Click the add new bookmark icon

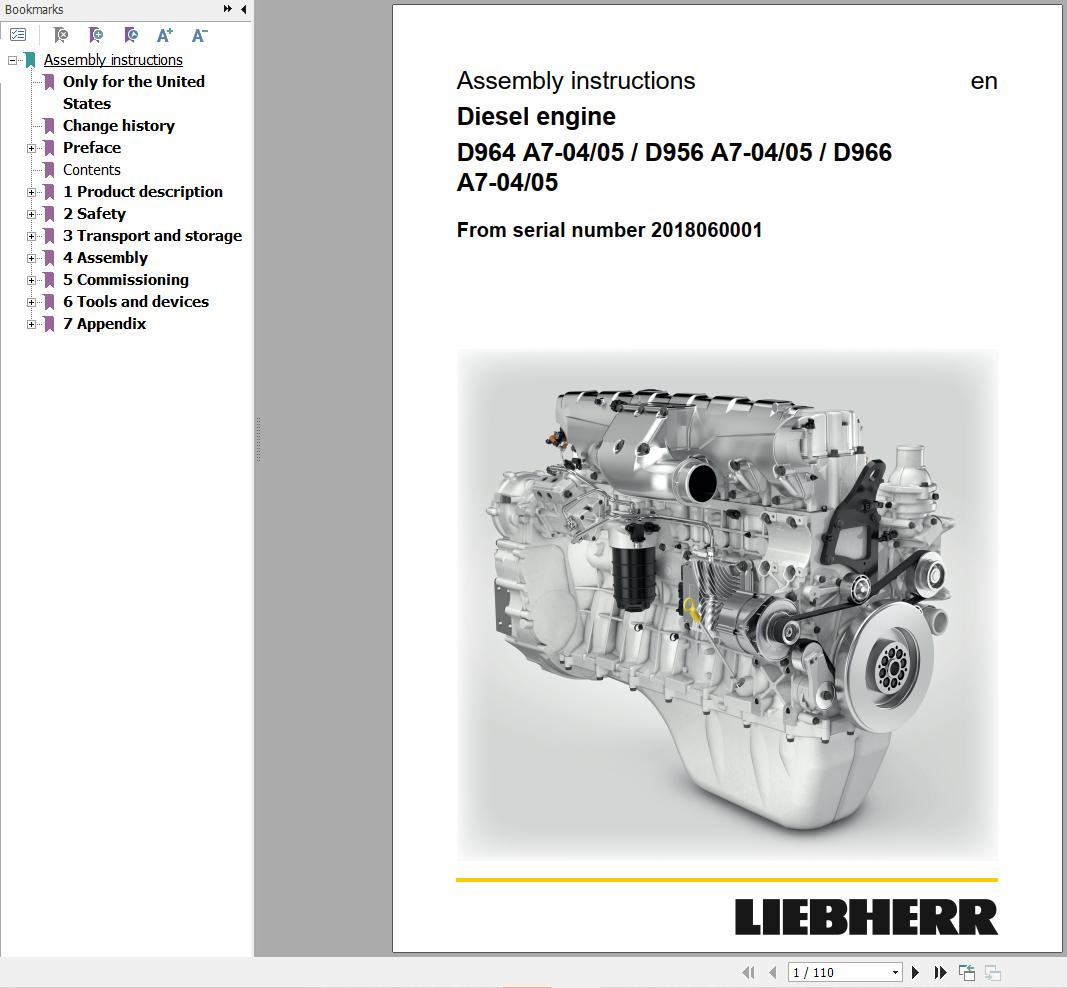tap(96, 35)
